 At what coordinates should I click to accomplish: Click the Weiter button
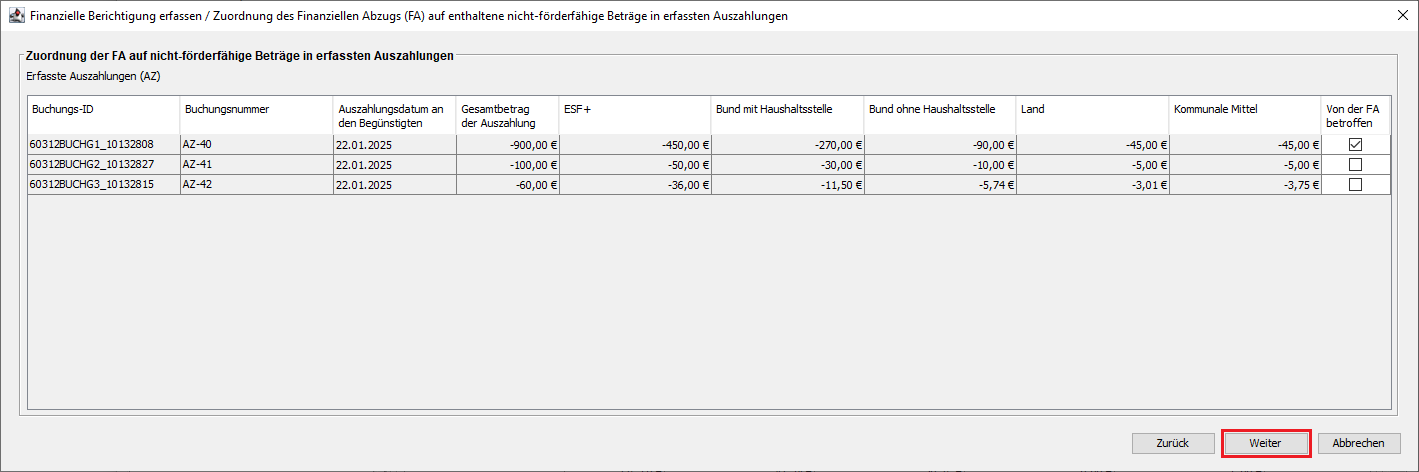(x=1265, y=443)
